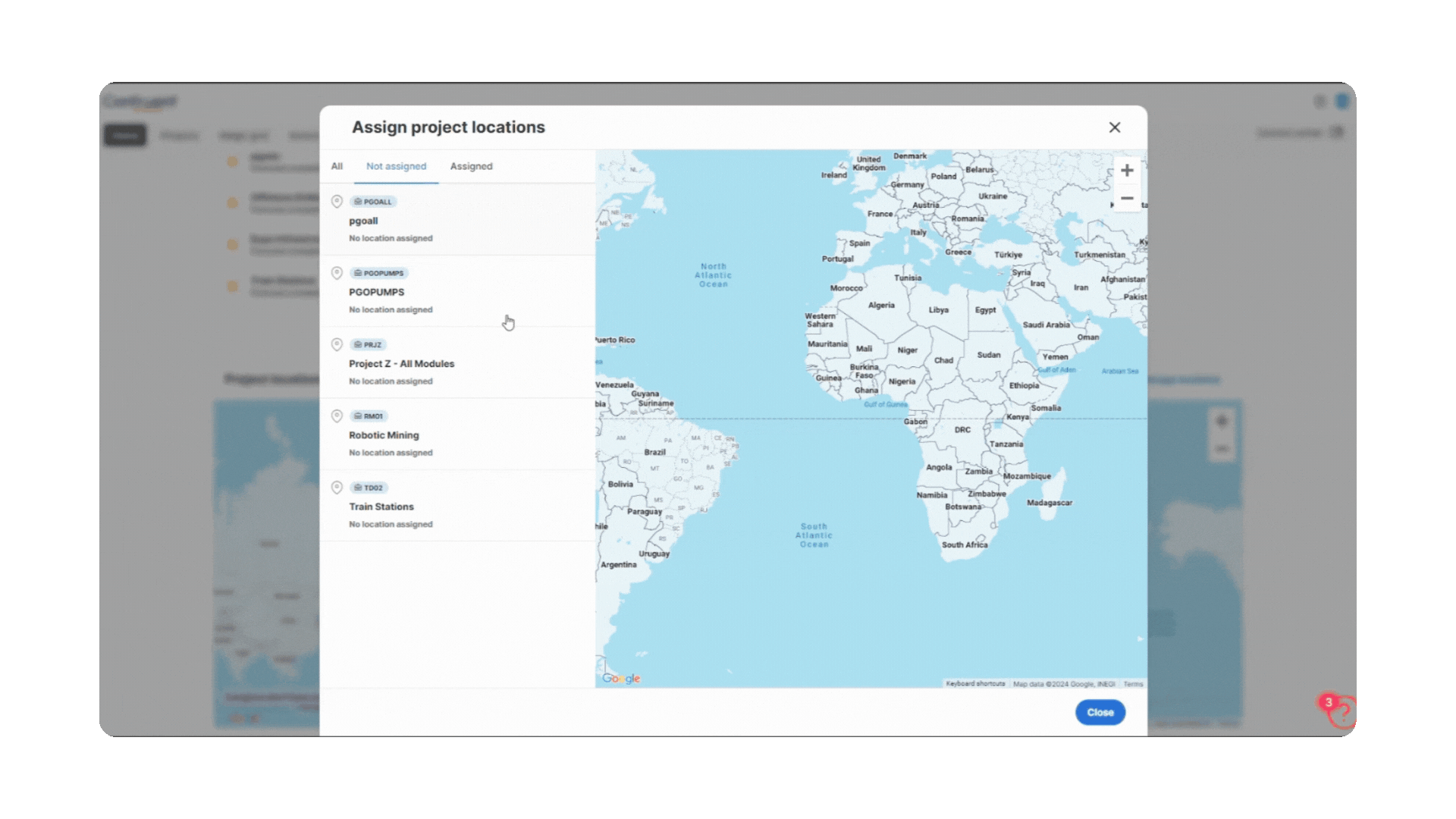Image resolution: width=1456 pixels, height=819 pixels.
Task: Click the location pin icon for PGOPUMPS
Action: tap(337, 273)
